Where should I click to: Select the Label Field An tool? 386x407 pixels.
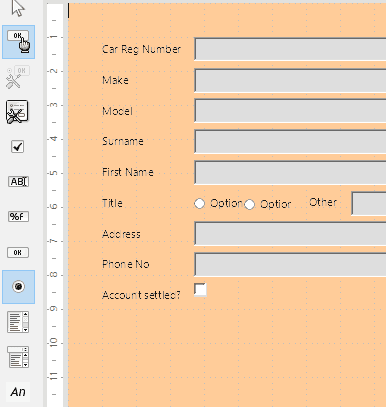(x=18, y=392)
